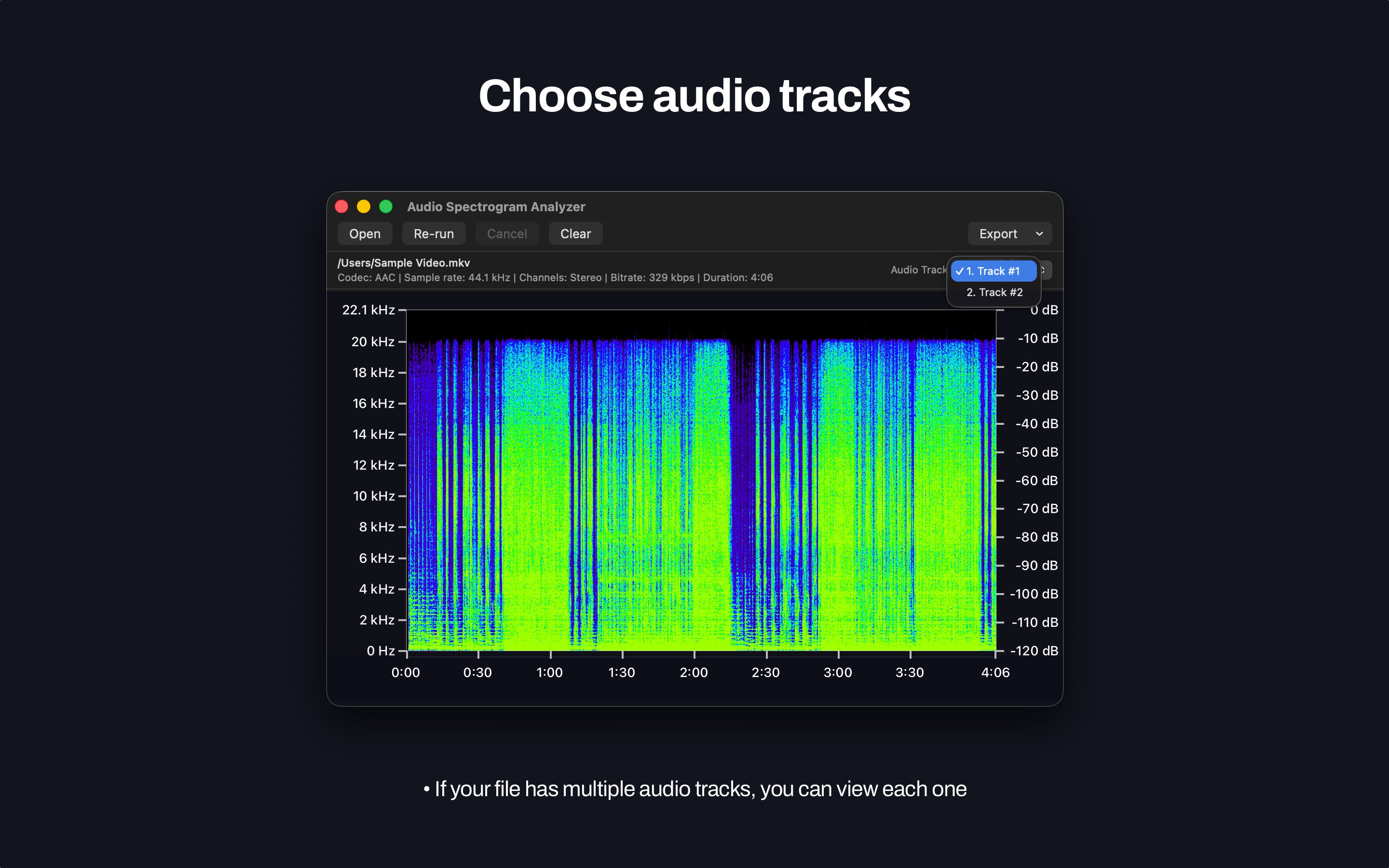Click the 0:00 time label
The image size is (1389, 868).
point(406,672)
